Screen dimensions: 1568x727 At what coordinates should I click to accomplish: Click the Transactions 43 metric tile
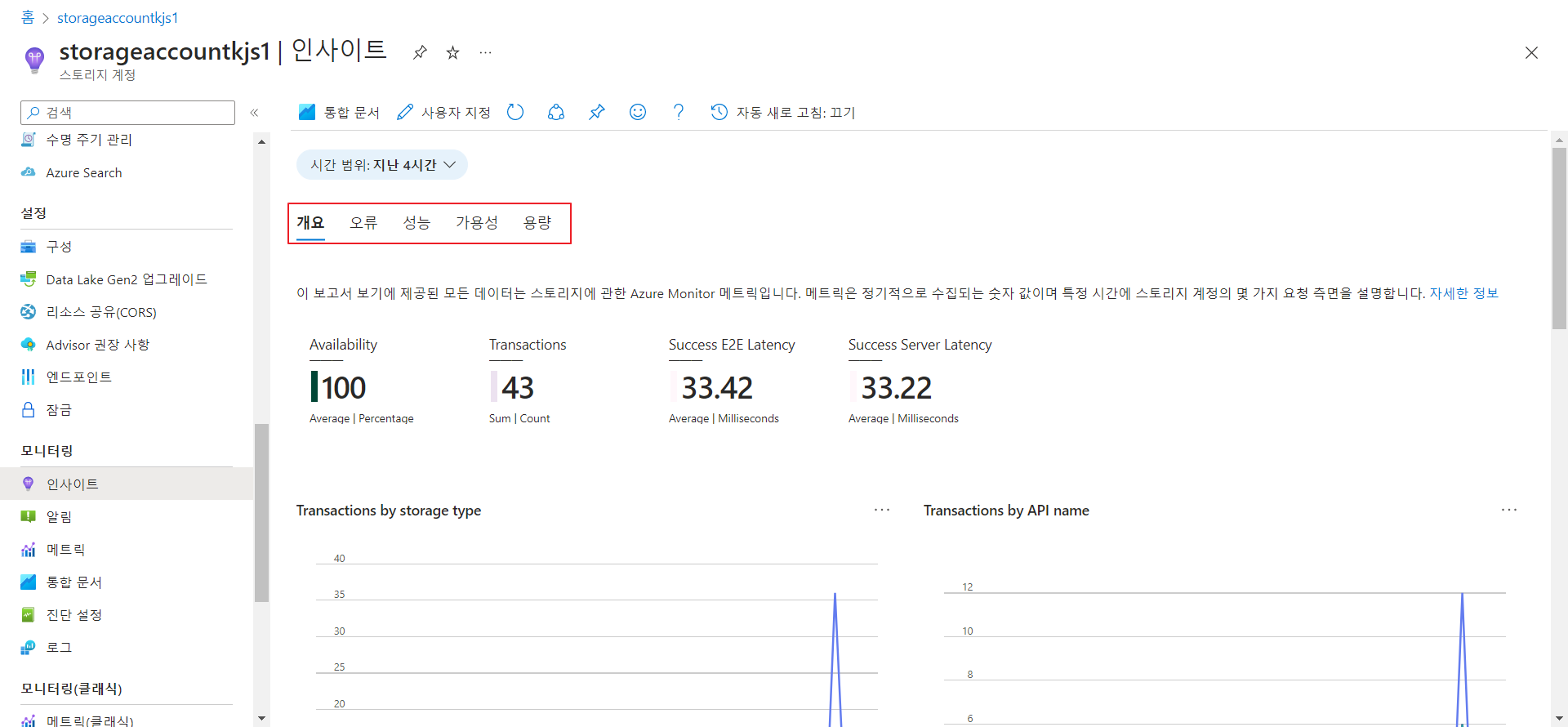point(528,381)
